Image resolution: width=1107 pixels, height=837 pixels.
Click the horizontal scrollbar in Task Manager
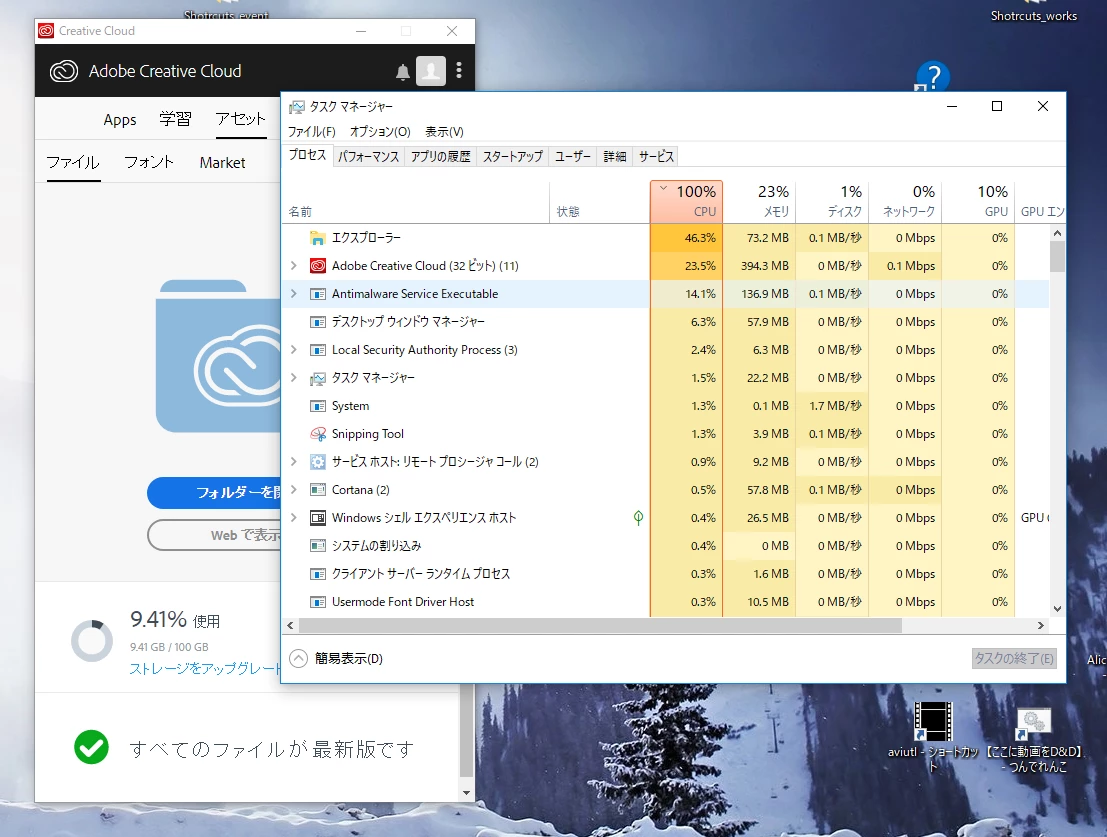[x=600, y=625]
